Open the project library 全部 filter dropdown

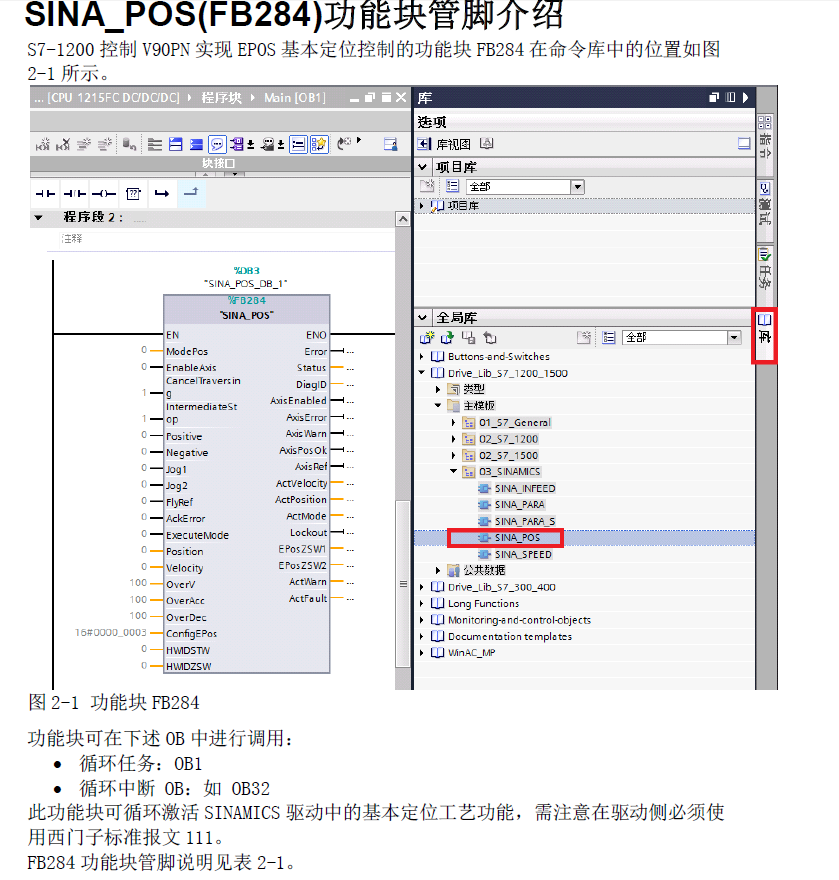(x=577, y=187)
